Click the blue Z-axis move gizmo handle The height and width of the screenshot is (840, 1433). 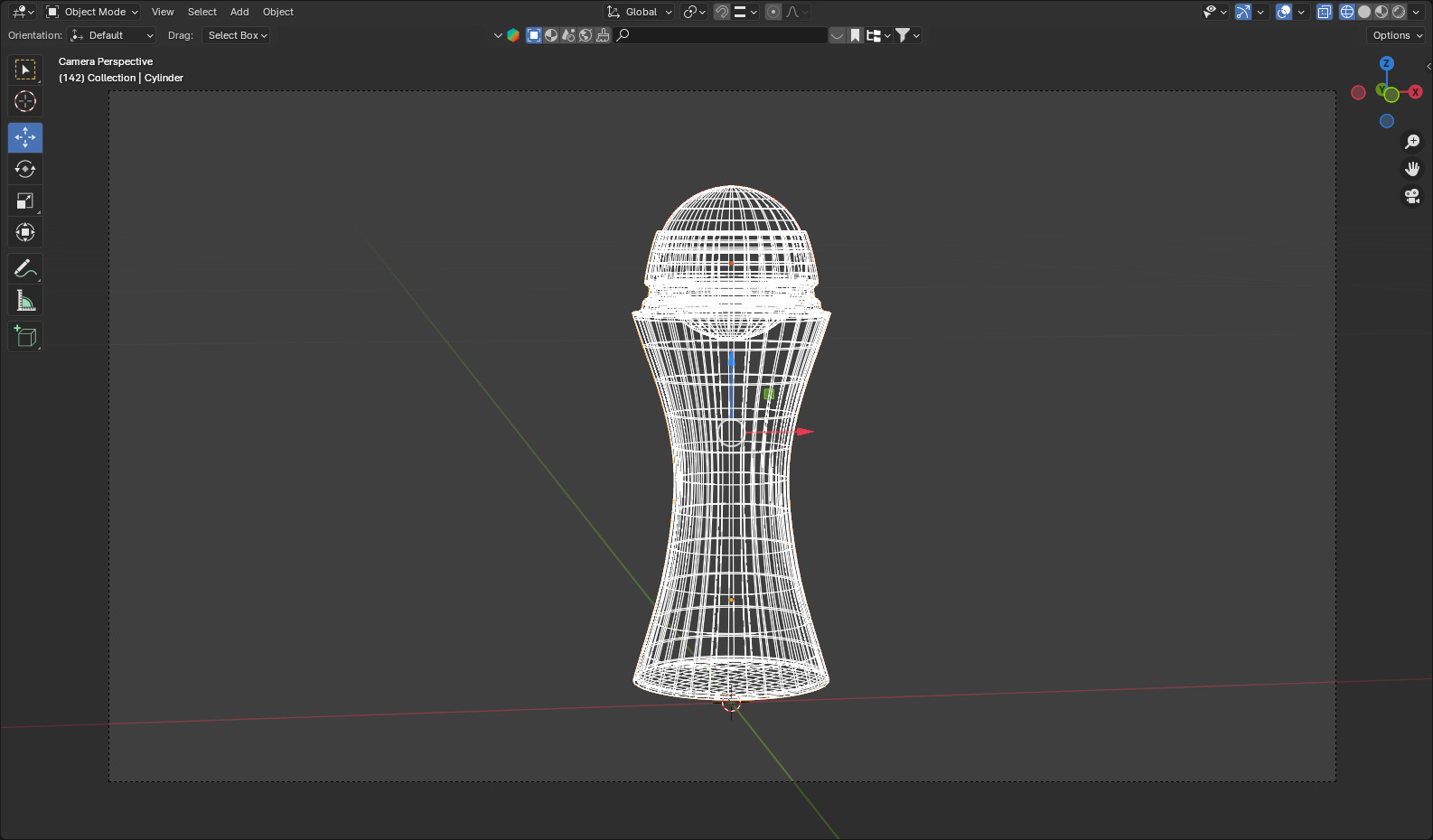pyautogui.click(x=731, y=359)
